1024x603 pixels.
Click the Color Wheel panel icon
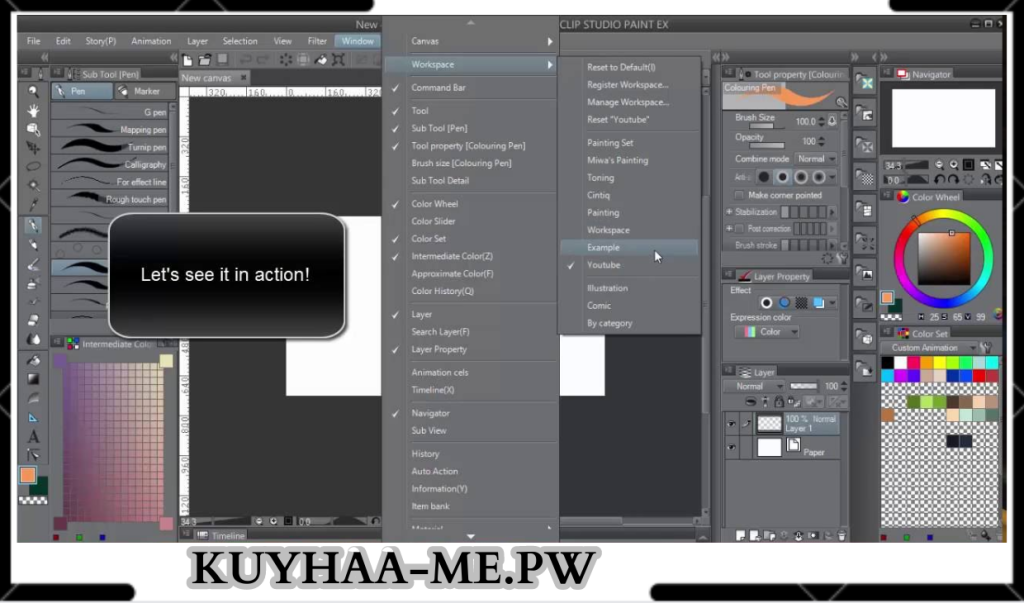(903, 197)
